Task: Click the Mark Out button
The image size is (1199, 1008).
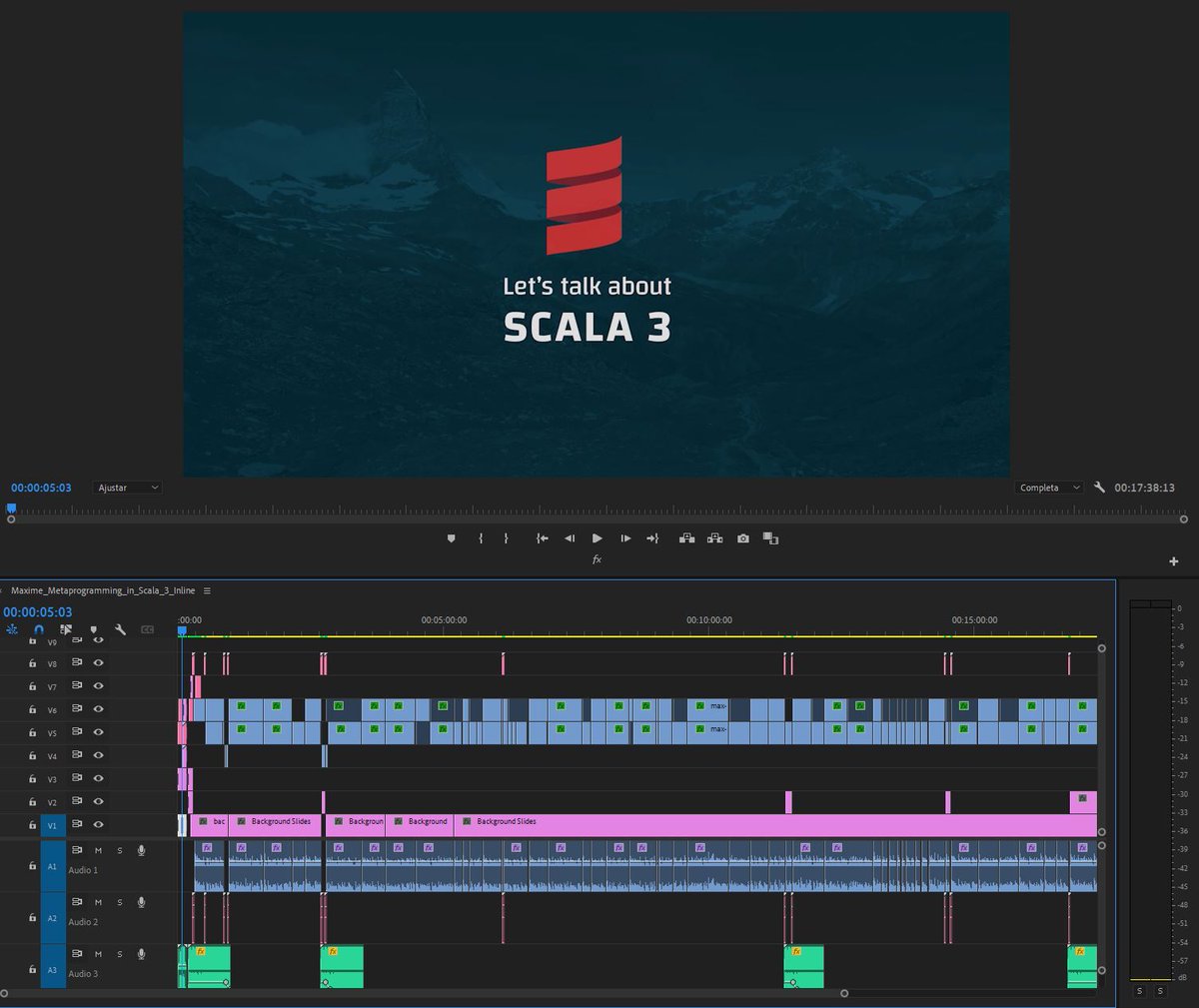Action: (506, 538)
